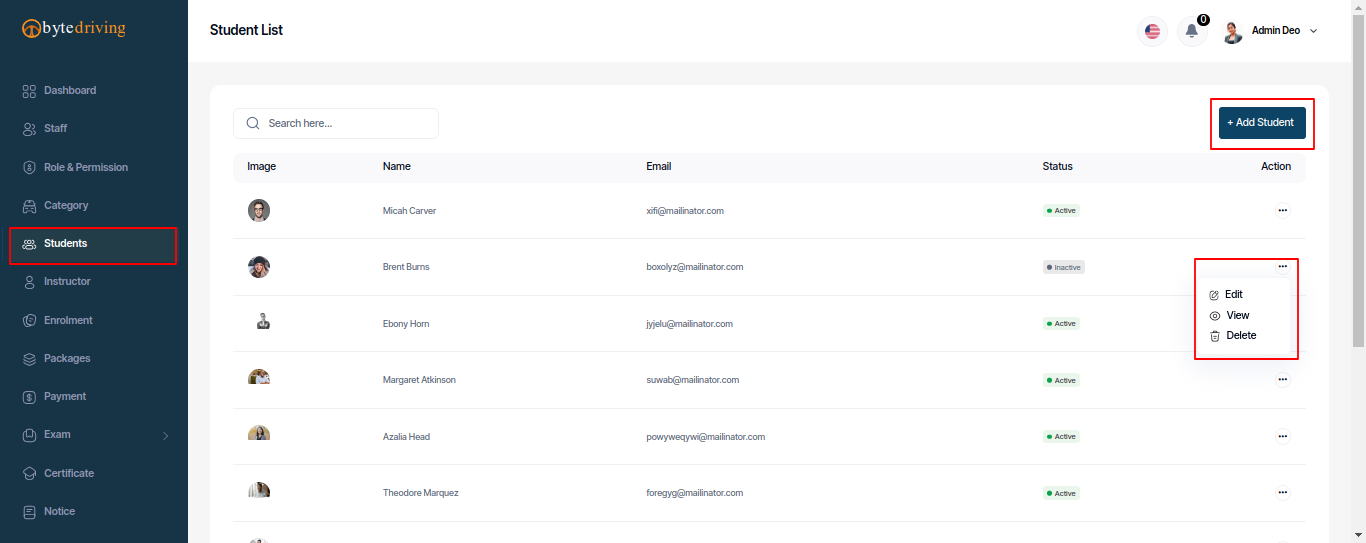Open action menu for Micah Carver
The image size is (1366, 543).
pos(1282,211)
